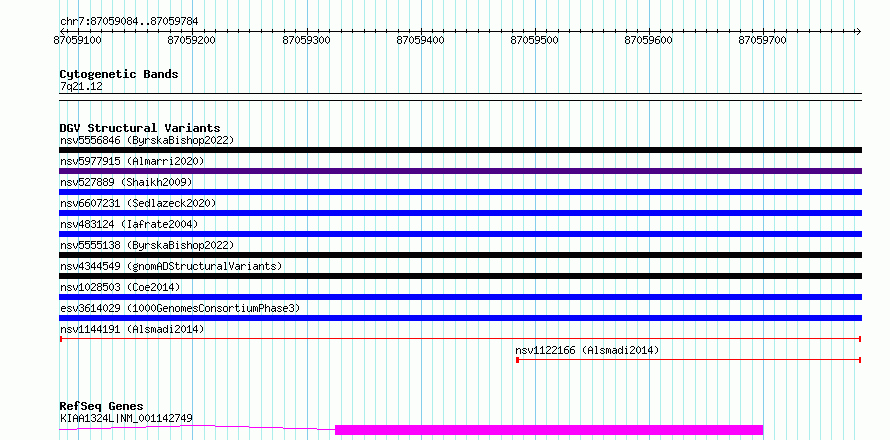Image resolution: width=890 pixels, height=440 pixels.
Task: Click ruler position 87059700
Action: [763, 40]
